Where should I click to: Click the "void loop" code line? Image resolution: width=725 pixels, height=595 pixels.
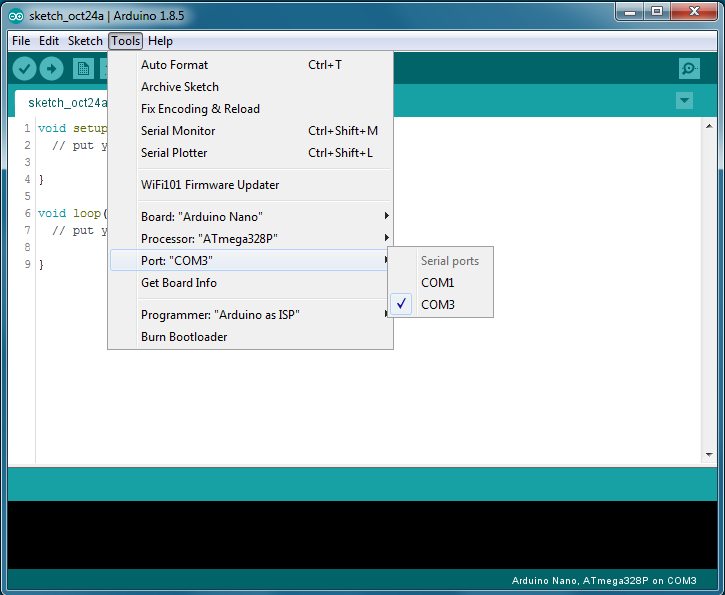pyautogui.click(x=73, y=213)
